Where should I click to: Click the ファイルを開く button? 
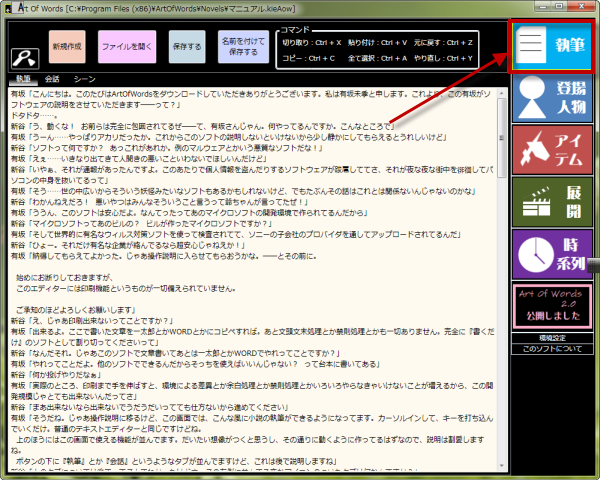(126, 47)
